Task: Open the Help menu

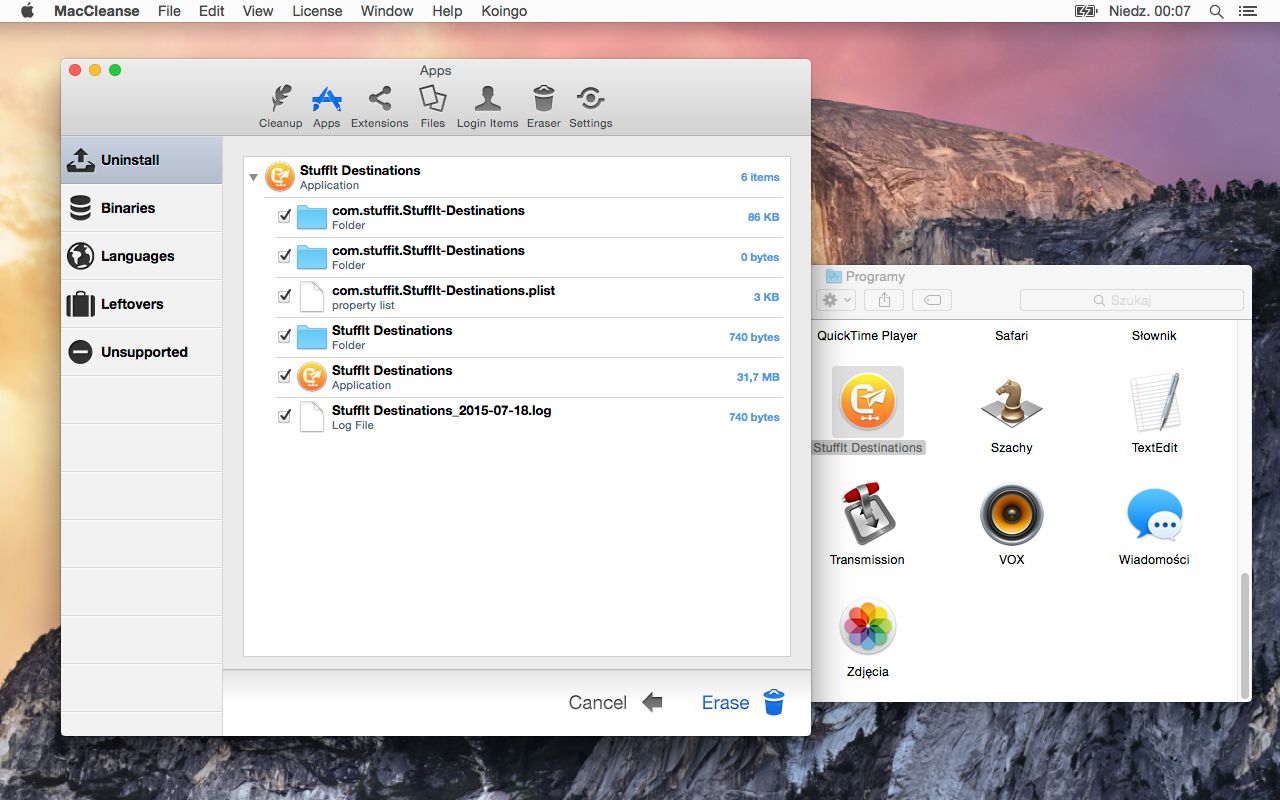Action: click(x=447, y=11)
